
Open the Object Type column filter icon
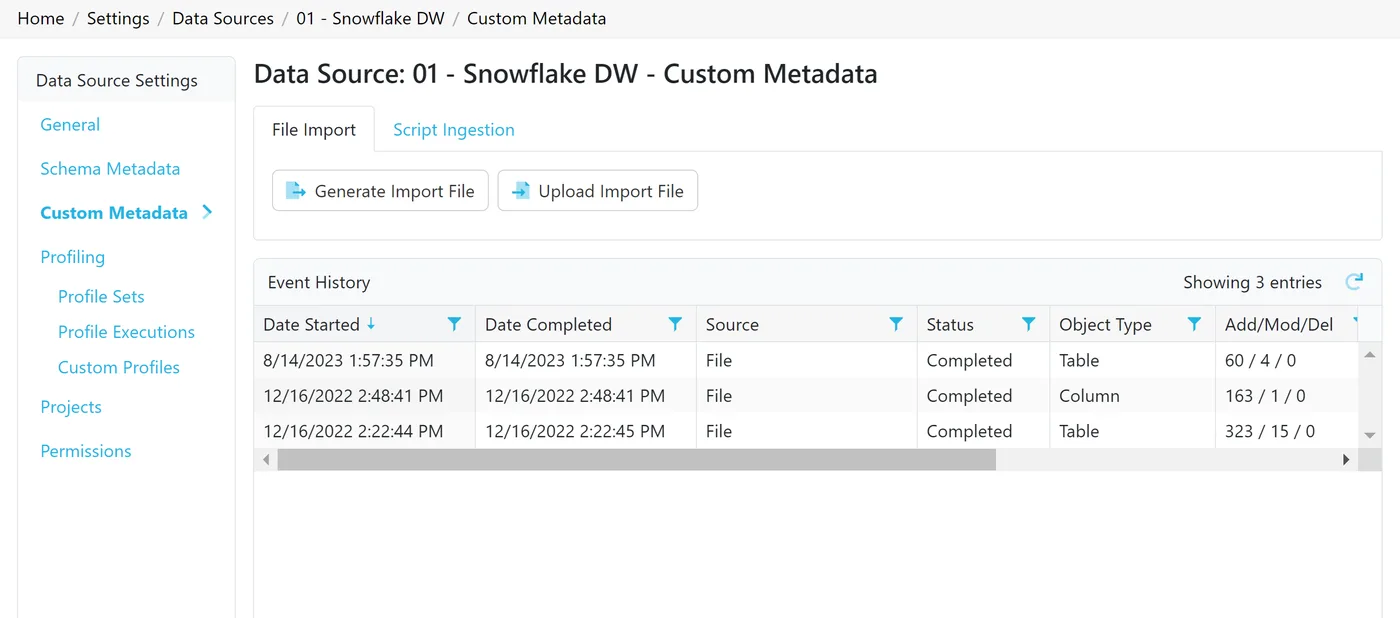tap(1194, 324)
